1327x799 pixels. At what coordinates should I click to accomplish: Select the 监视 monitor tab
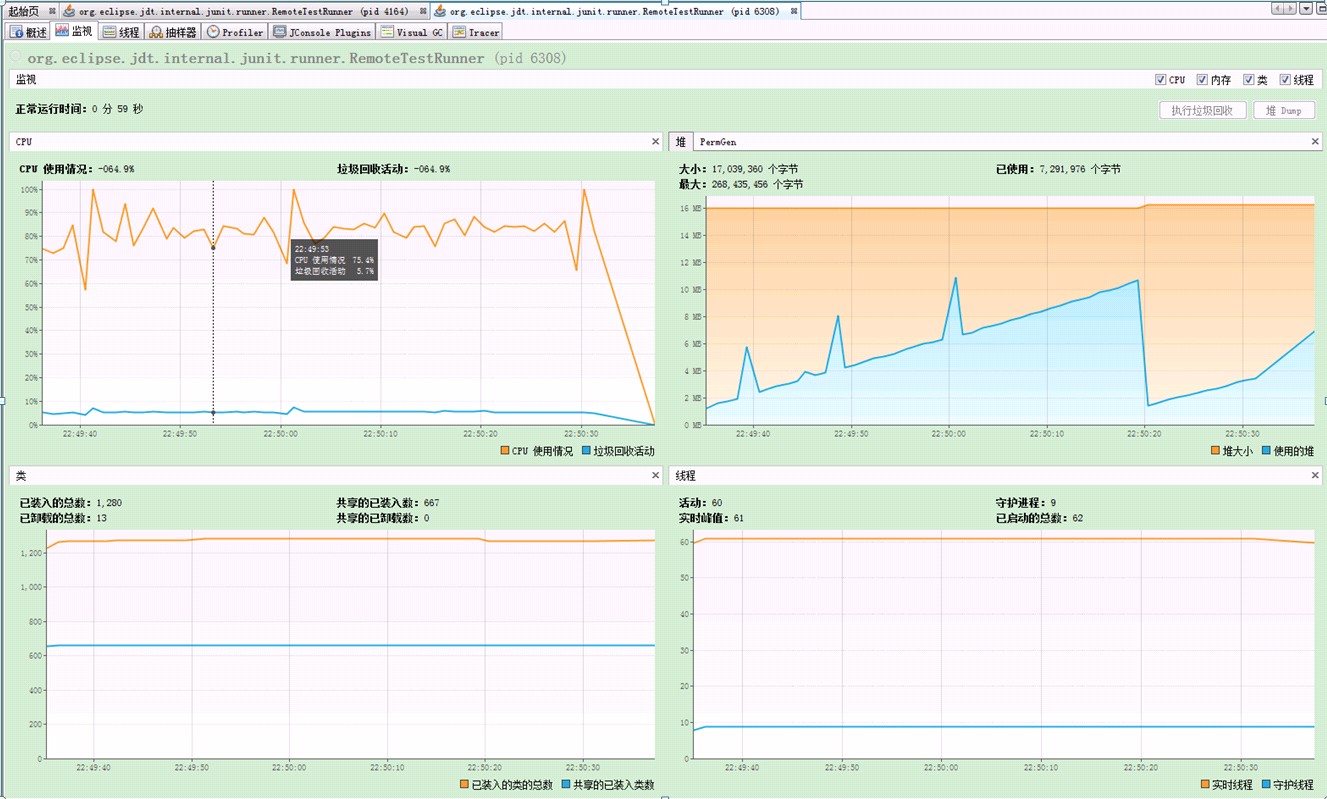(74, 32)
